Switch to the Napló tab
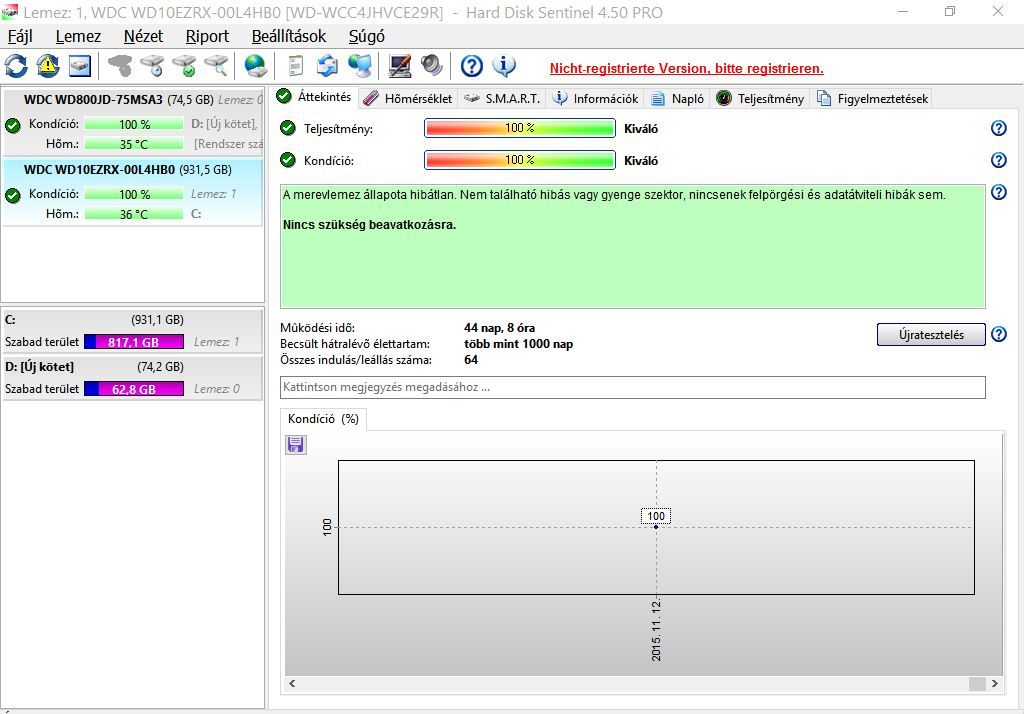The image size is (1024, 714). point(677,99)
